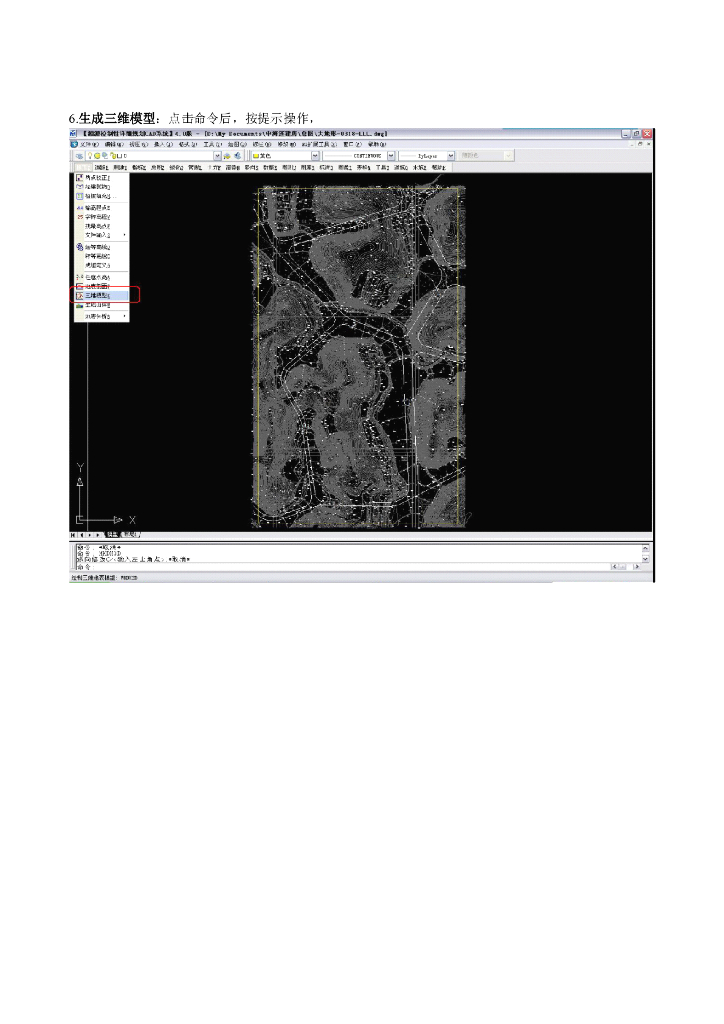Click the layer properties manager icon
The image size is (724, 1024).
tap(79, 155)
